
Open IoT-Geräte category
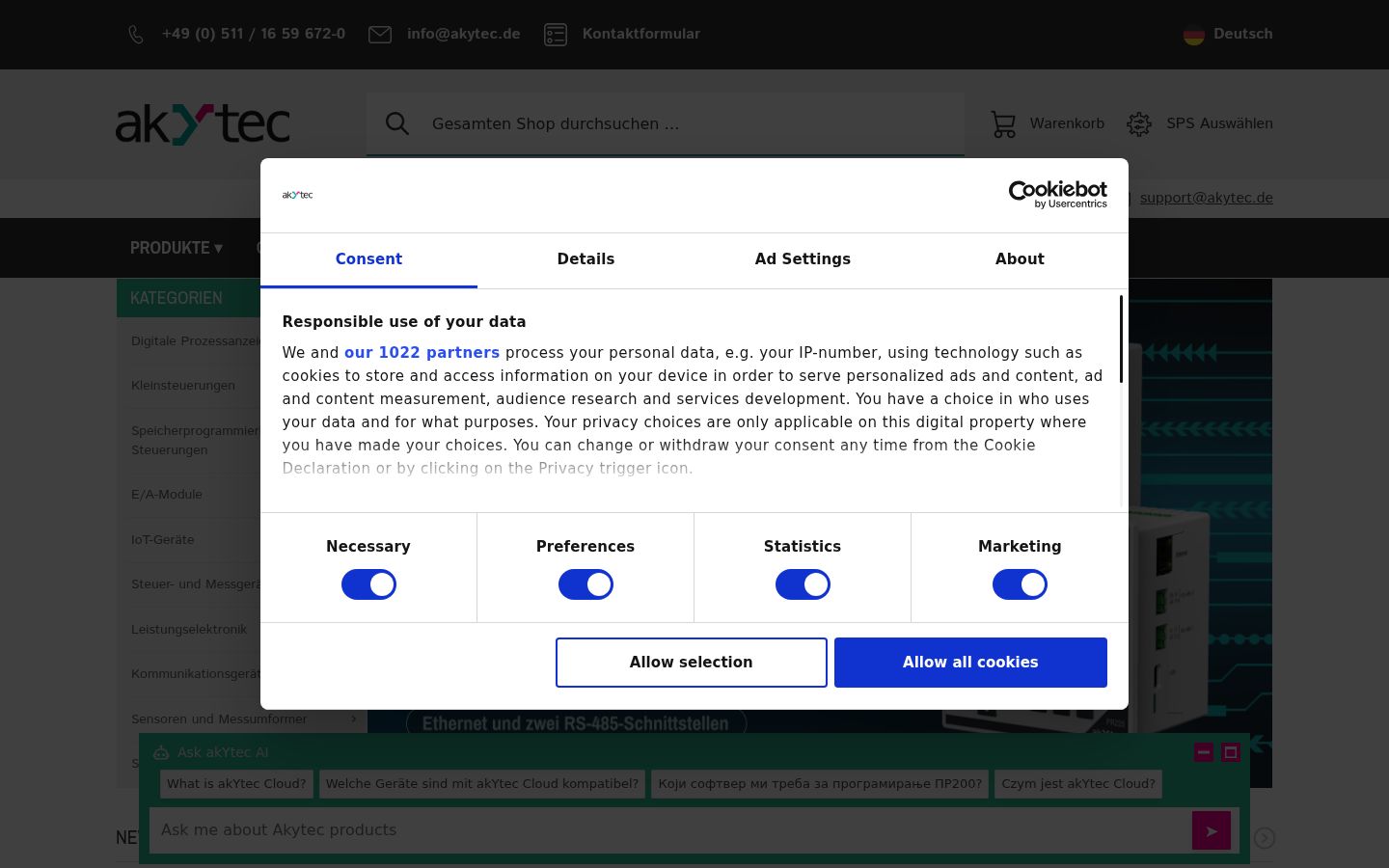point(163,539)
